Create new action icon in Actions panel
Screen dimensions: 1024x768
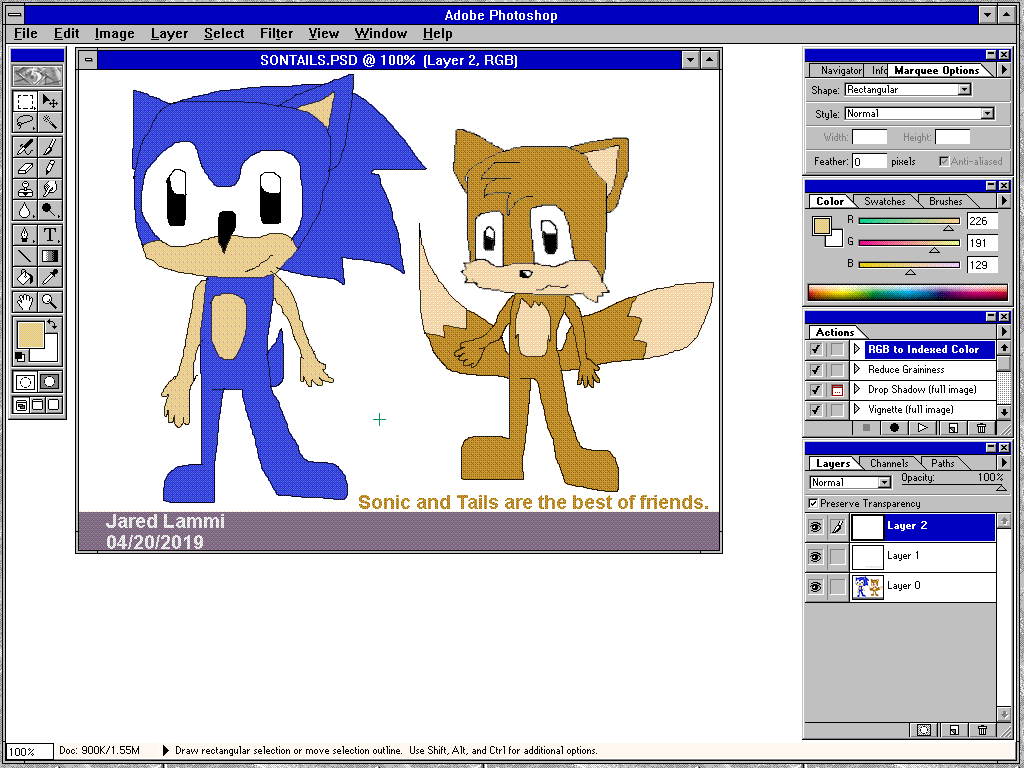(x=953, y=428)
